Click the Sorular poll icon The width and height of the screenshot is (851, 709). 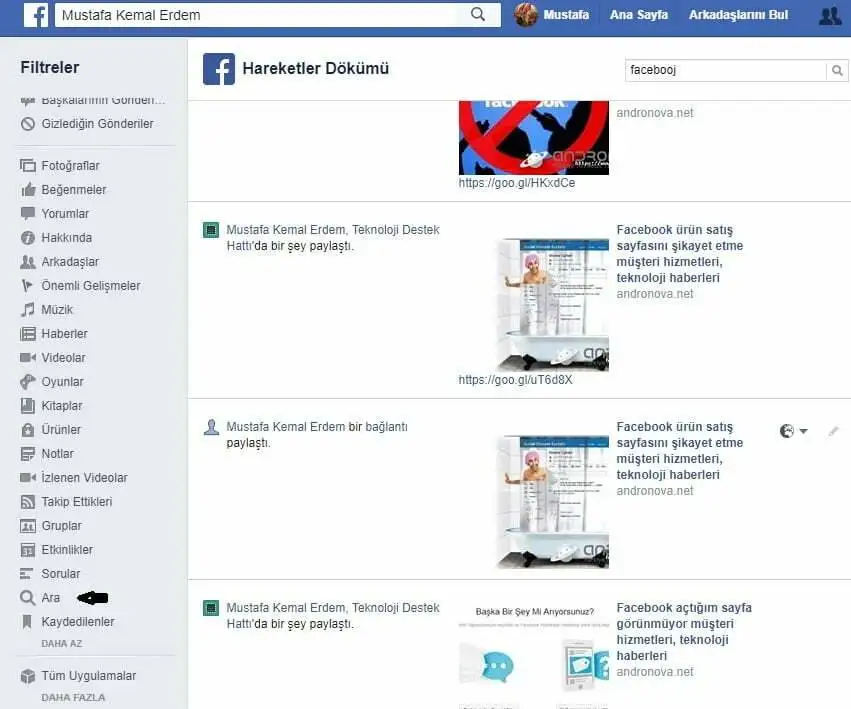pos(28,574)
